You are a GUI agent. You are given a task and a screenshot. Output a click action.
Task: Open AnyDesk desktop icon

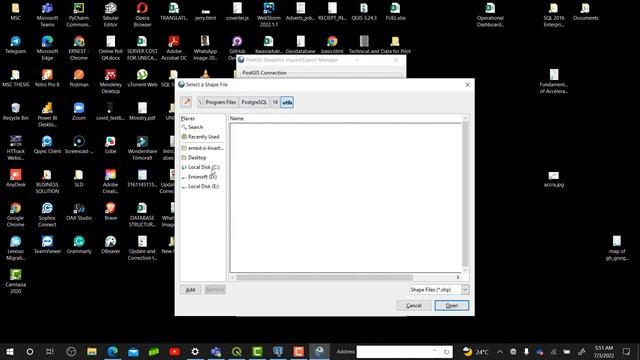coord(16,178)
